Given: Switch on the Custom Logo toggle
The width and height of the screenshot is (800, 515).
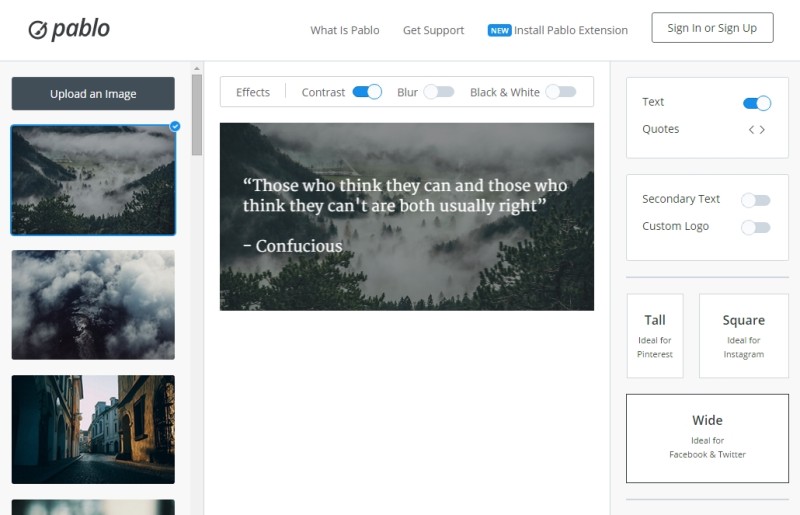Looking at the screenshot, I should 755,227.
